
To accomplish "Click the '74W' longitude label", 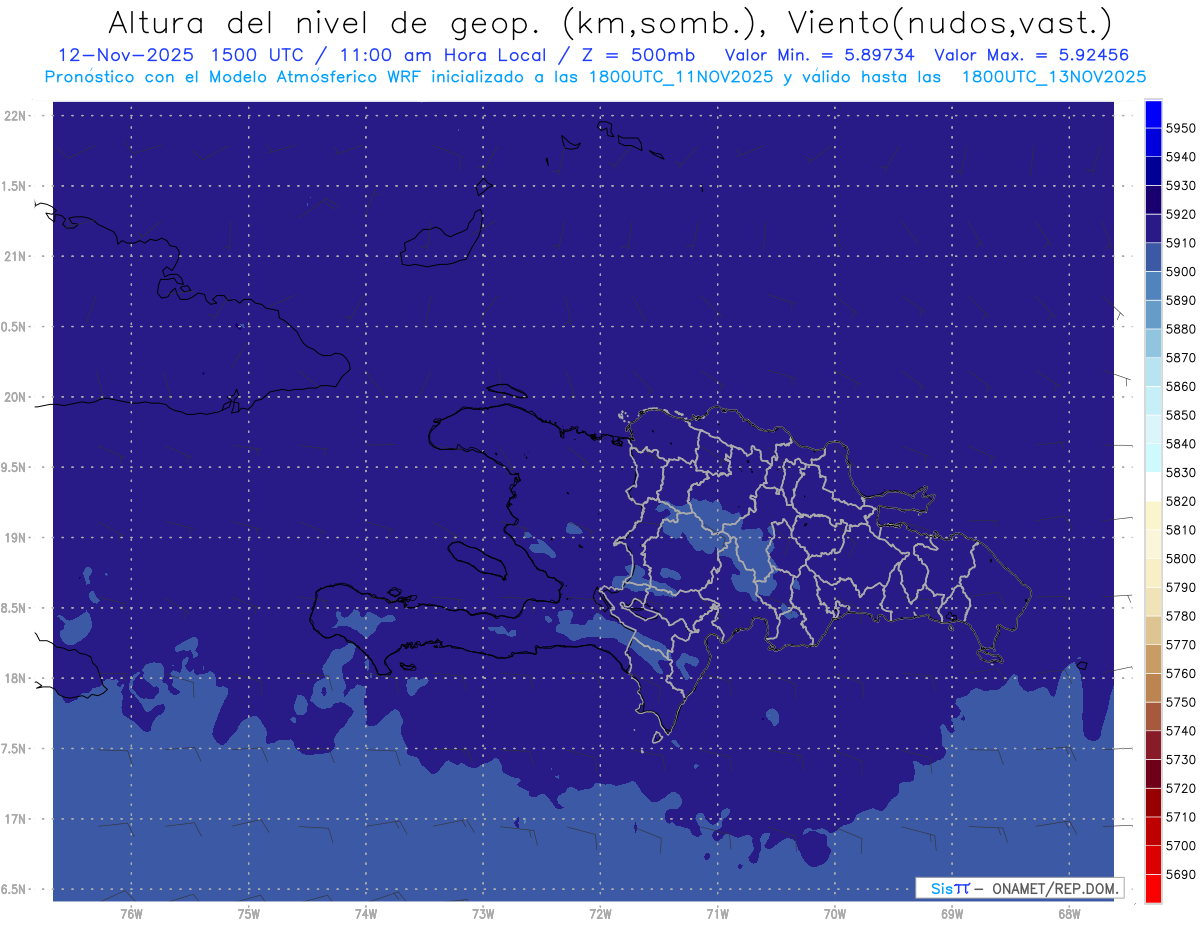I will [x=366, y=914].
